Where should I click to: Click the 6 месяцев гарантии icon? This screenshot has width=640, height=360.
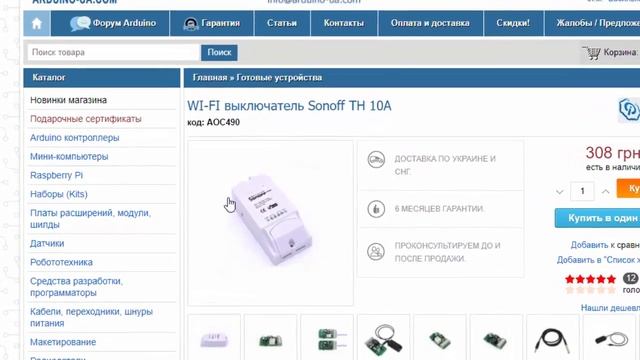tap(376, 209)
